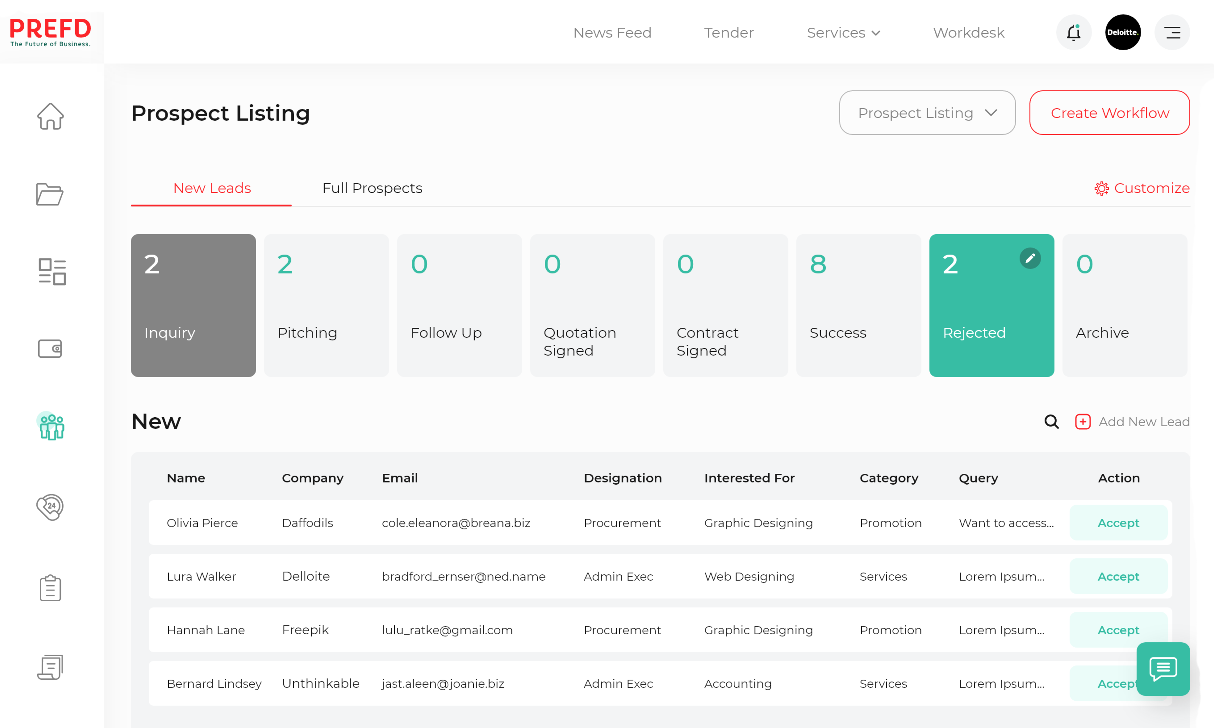Screen dimensions: 1214x728
Task: Select the Success stage card showing 8
Action: (858, 305)
